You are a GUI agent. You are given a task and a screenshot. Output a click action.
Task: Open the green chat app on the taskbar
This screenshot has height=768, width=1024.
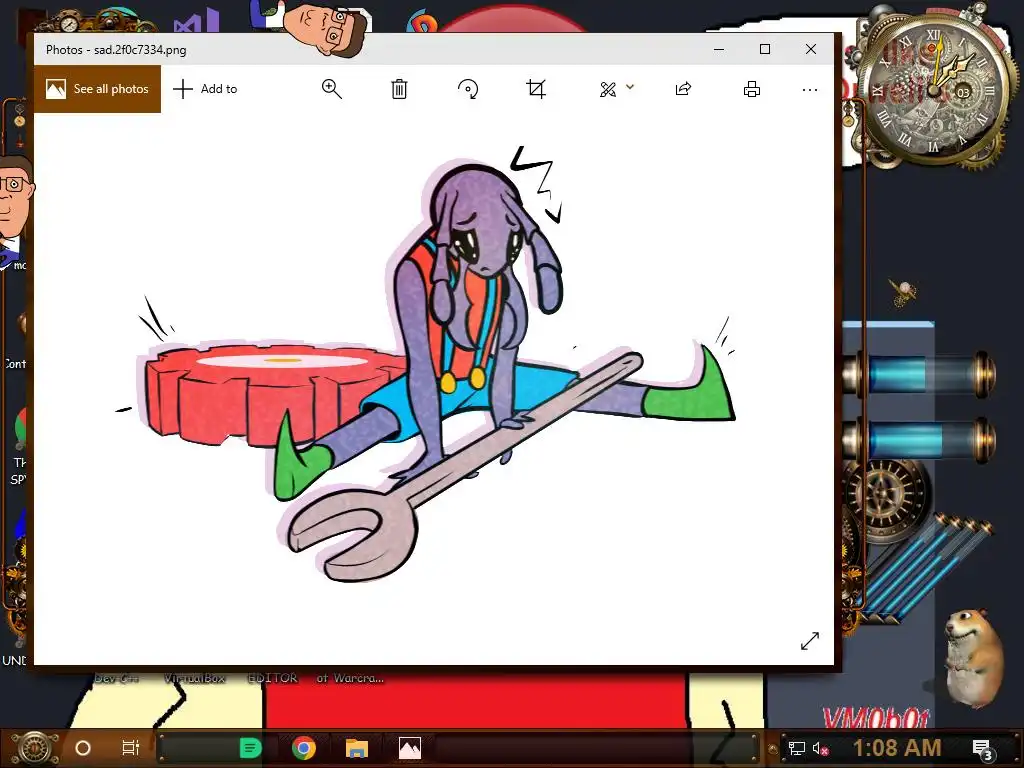[250, 748]
